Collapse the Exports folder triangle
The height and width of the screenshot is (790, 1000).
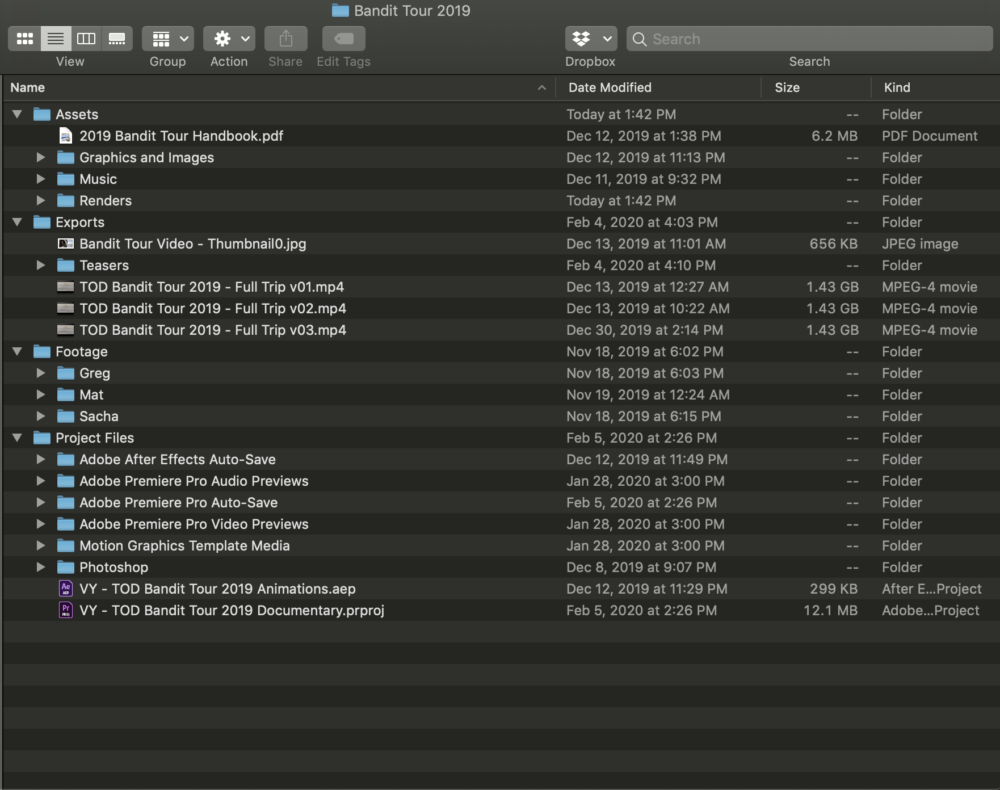pos(17,222)
